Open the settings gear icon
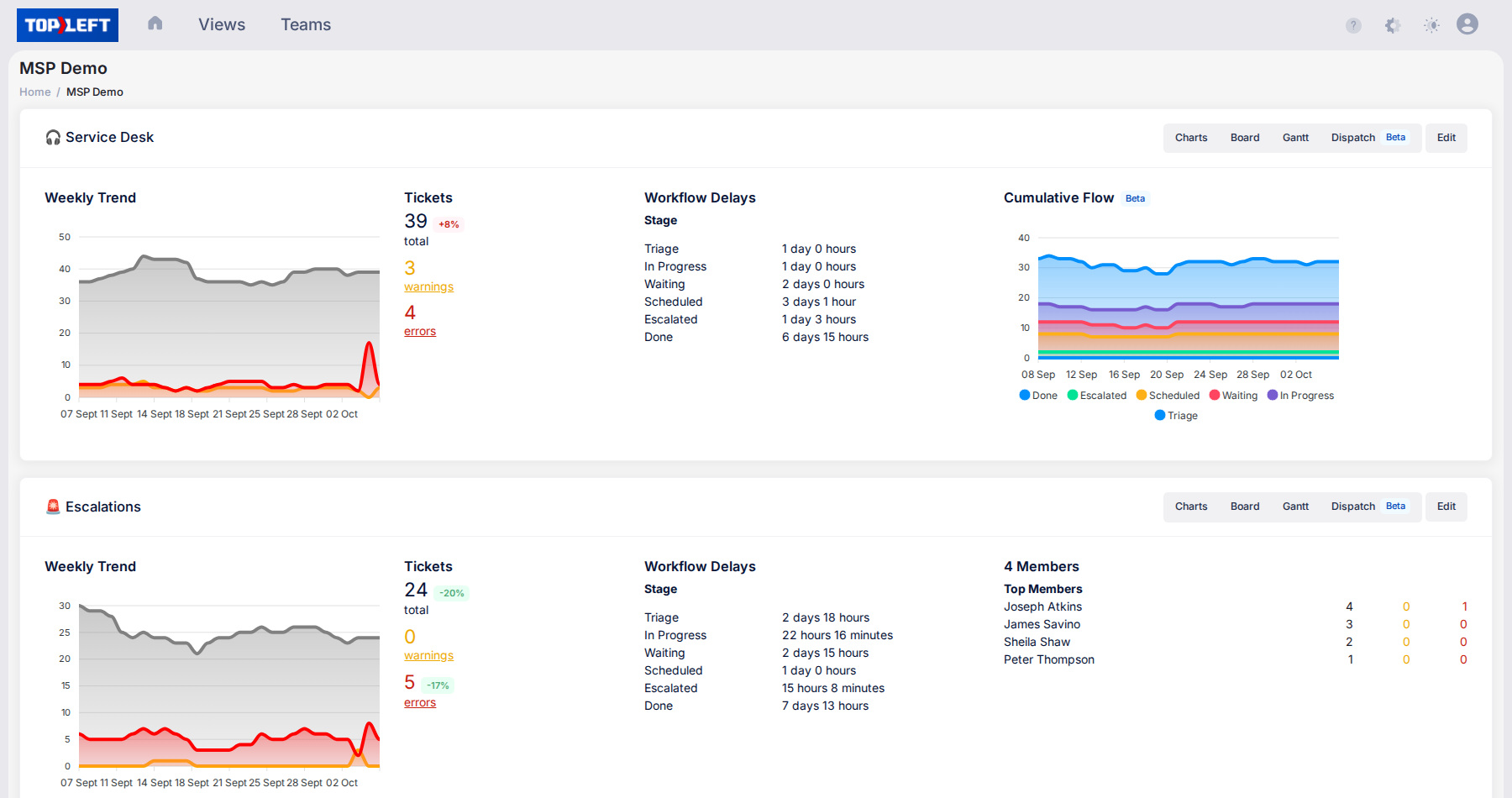Screen dimensions: 1512x798 (x=1393, y=25)
